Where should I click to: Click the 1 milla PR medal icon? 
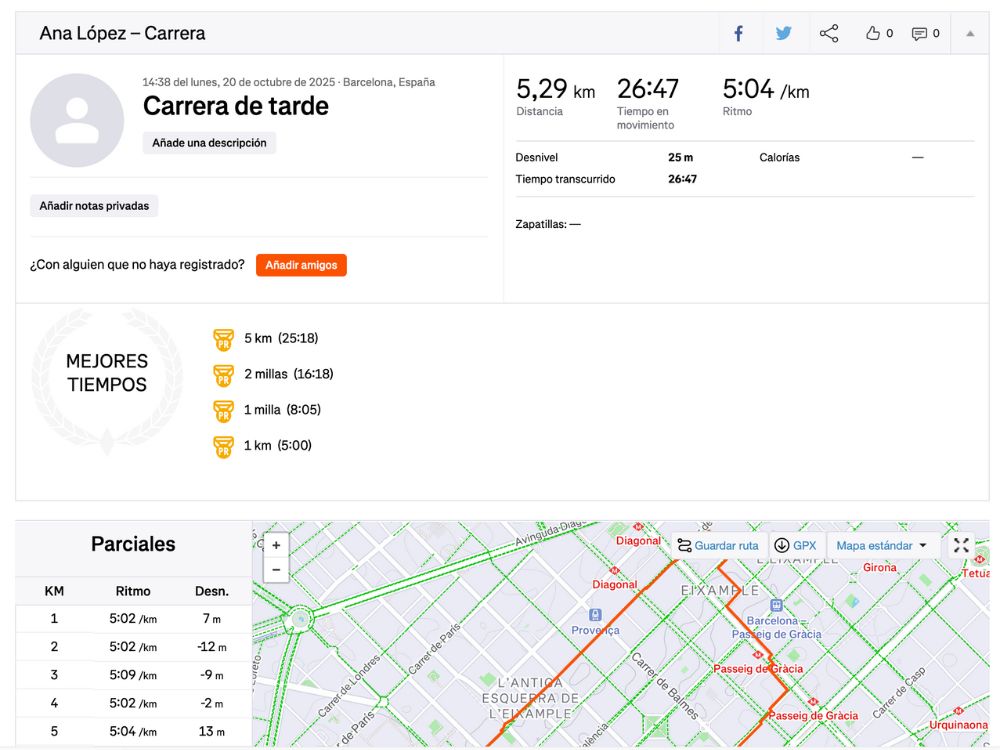click(x=223, y=410)
